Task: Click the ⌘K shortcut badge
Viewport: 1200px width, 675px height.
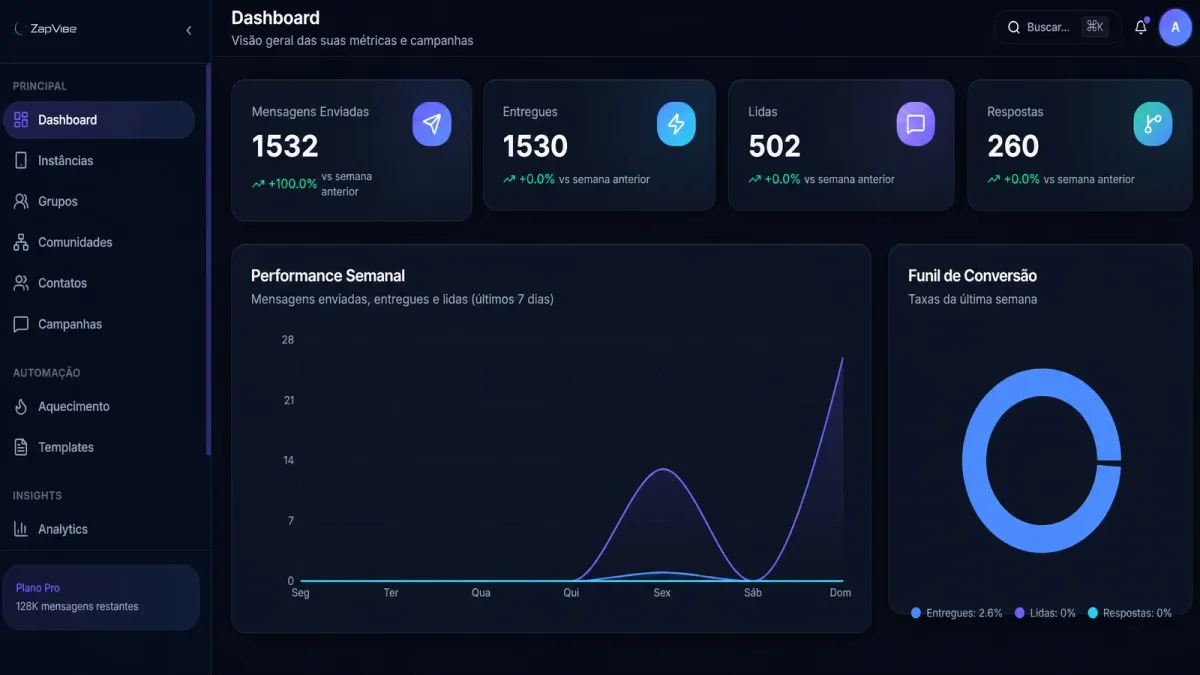Action: (x=1095, y=27)
